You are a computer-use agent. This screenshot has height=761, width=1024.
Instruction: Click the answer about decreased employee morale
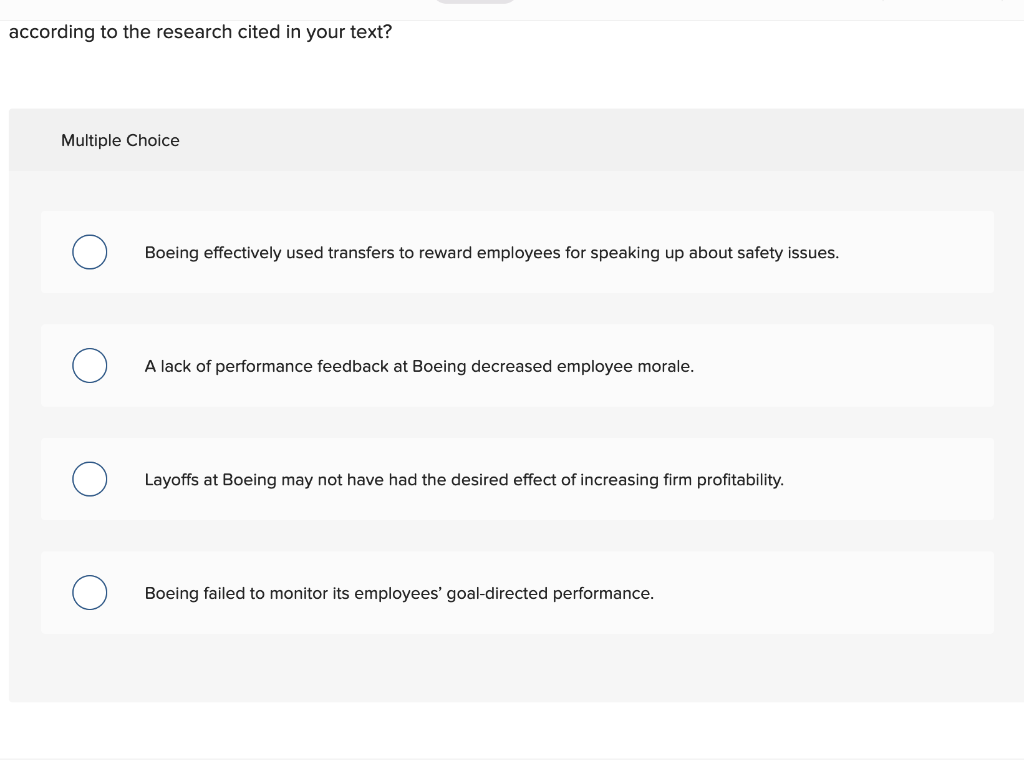pyautogui.click(x=420, y=366)
